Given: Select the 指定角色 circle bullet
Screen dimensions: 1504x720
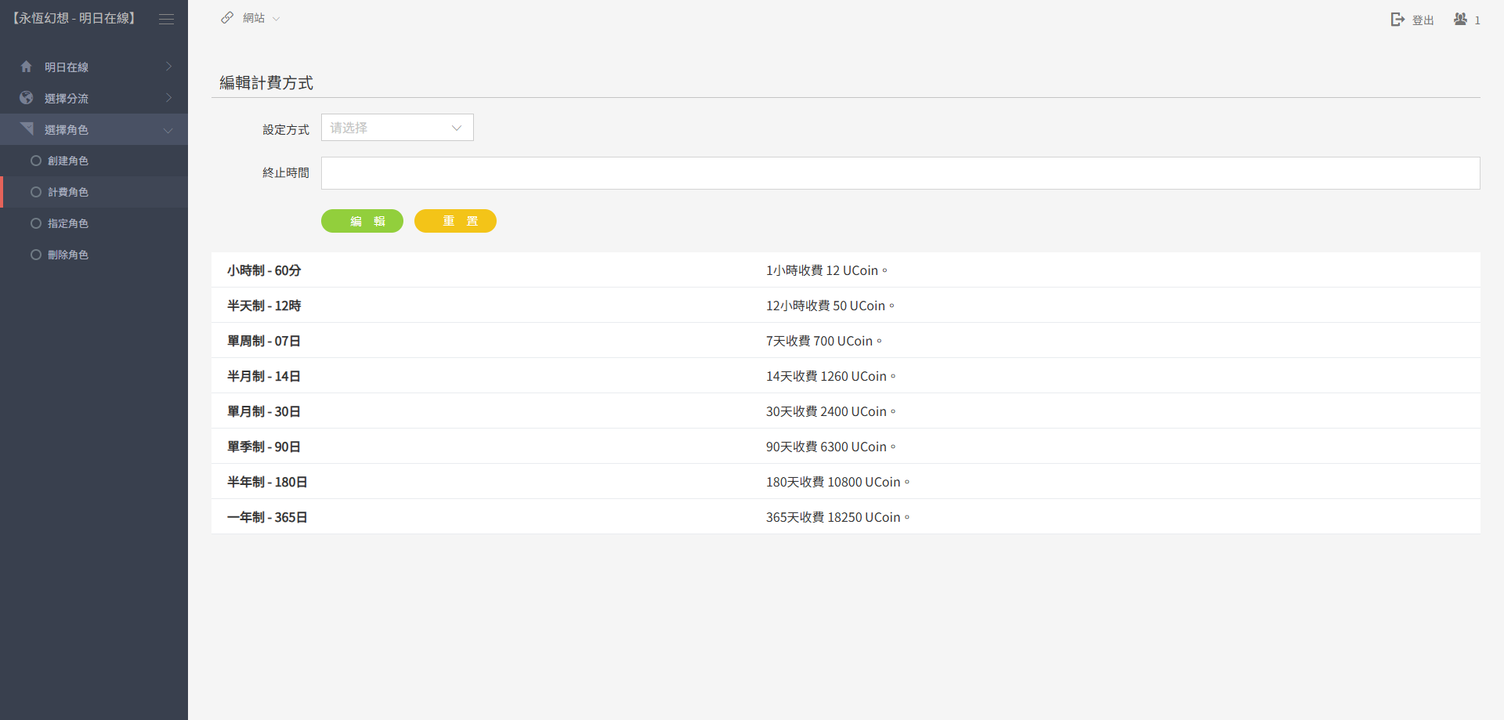Looking at the screenshot, I should coord(36,224).
